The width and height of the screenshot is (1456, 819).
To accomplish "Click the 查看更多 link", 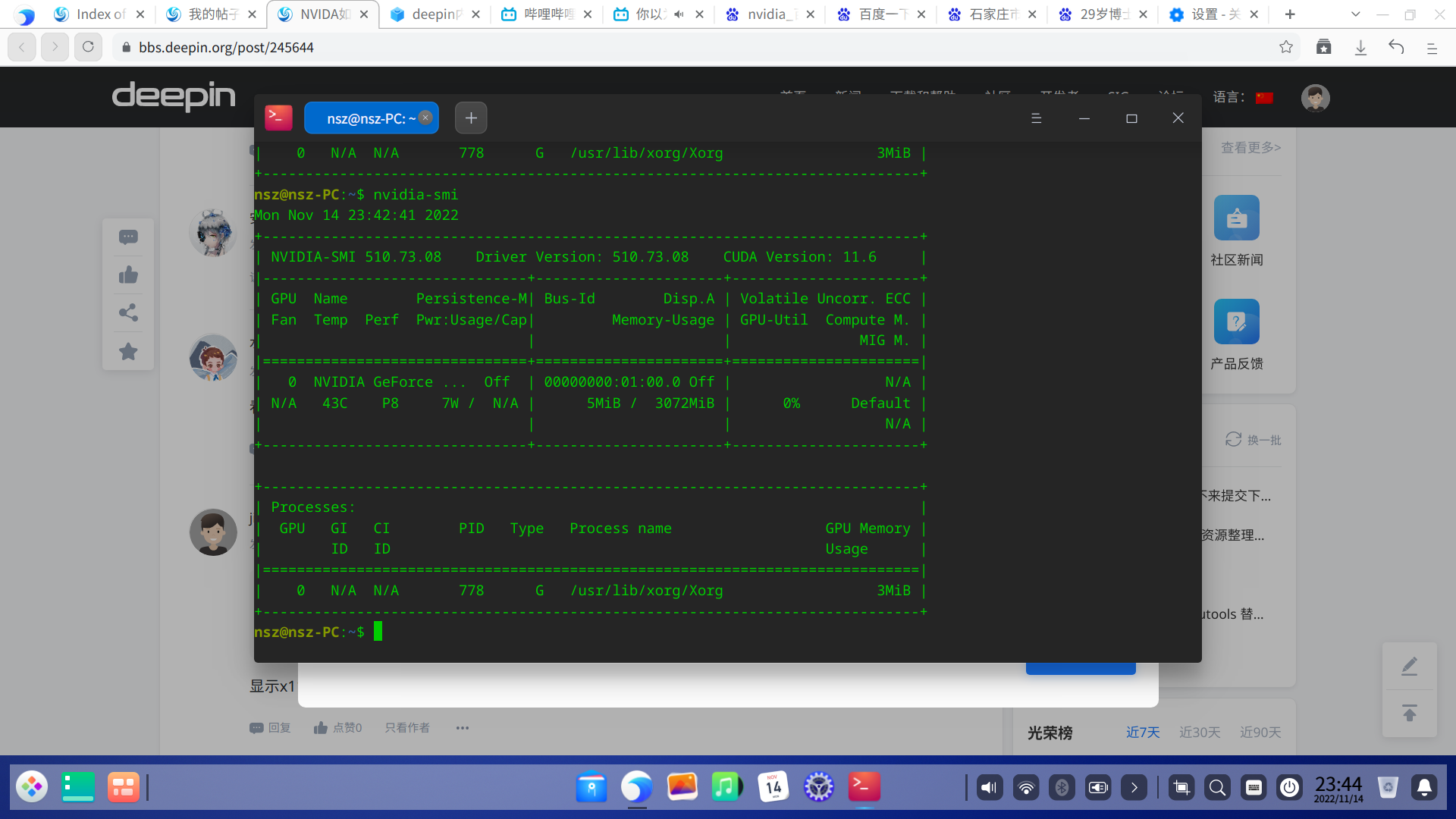I will 1250,148.
